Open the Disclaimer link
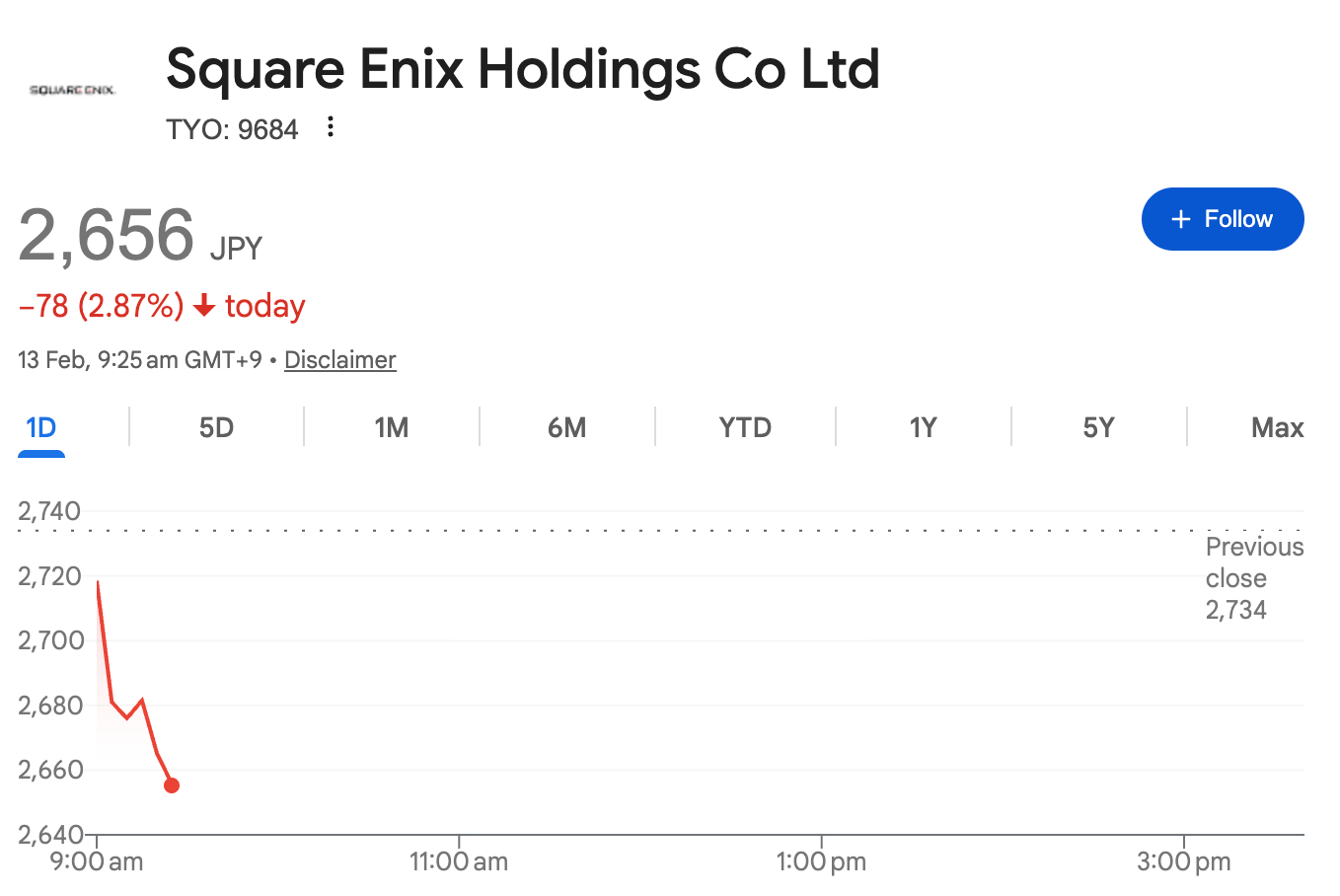This screenshot has height=896, width=1340. tap(339, 360)
